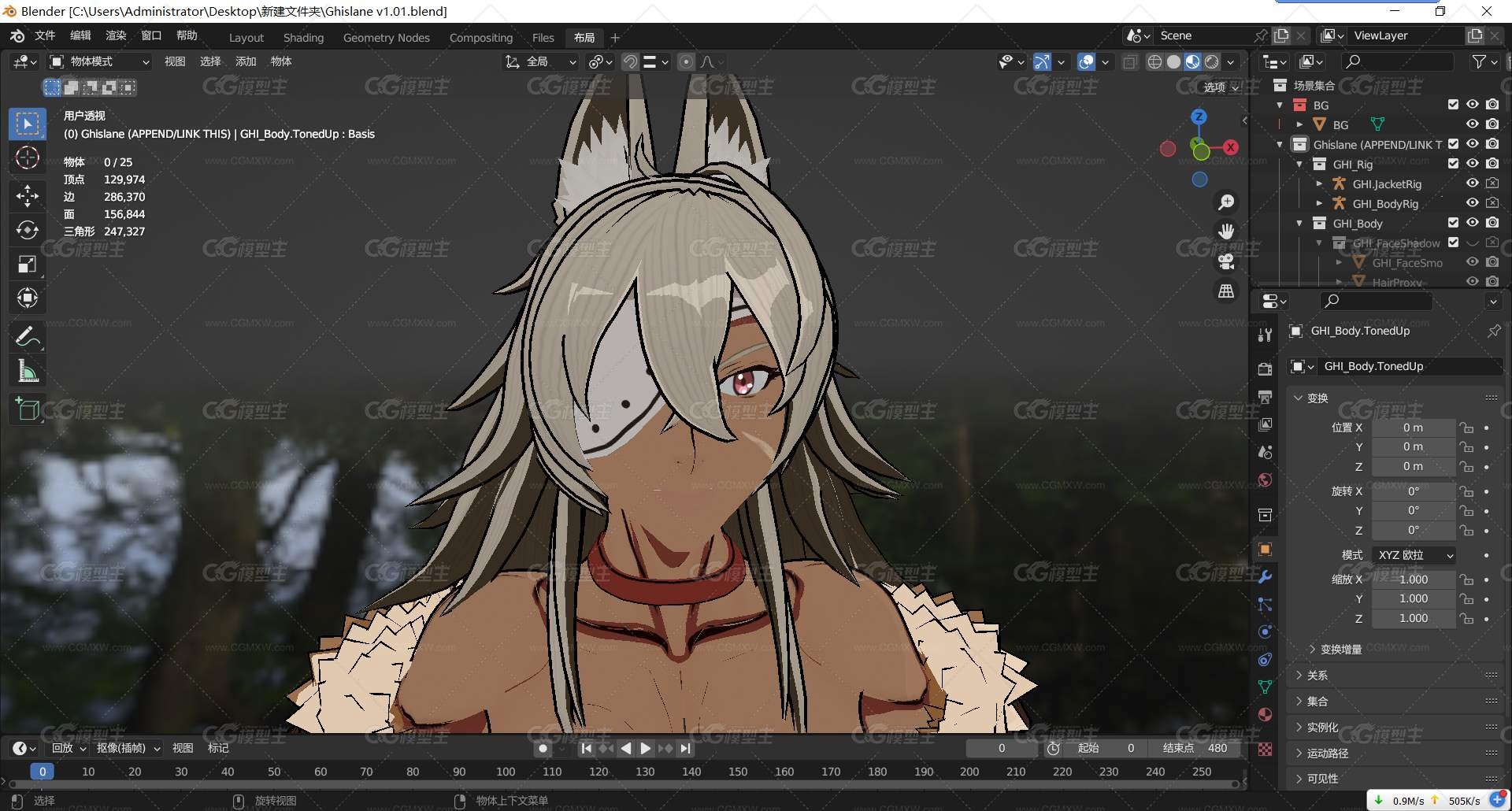Toggle auto keying record button
The height and width of the screenshot is (811, 1512).
(x=542, y=749)
